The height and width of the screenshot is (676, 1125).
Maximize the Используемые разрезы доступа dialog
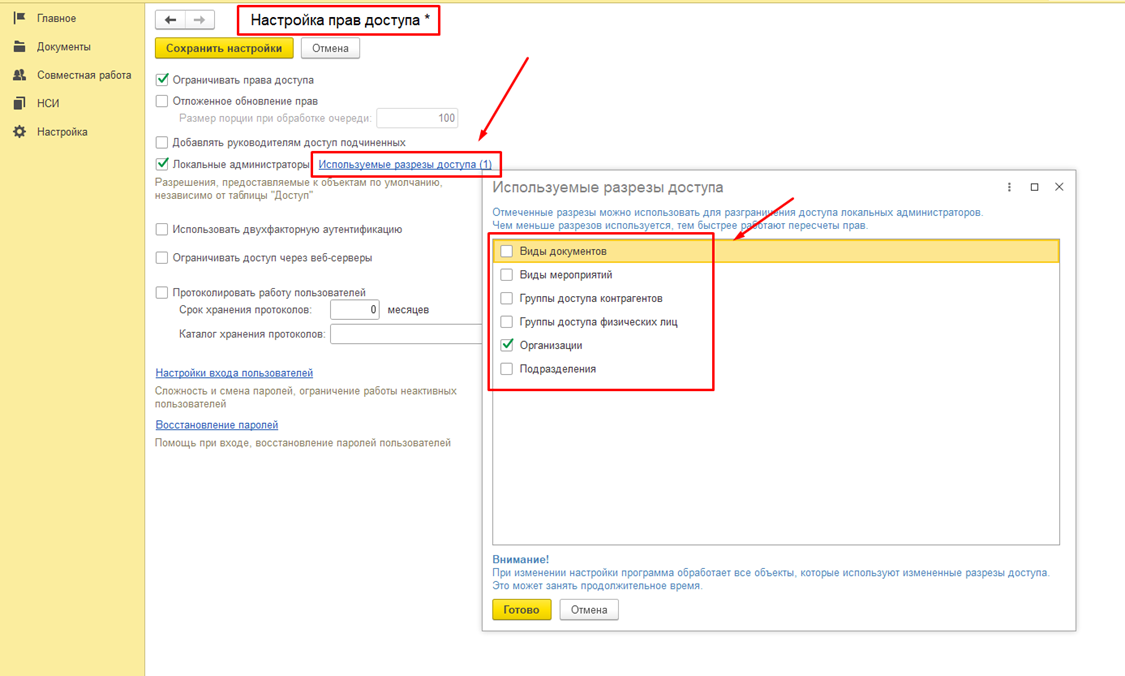click(x=1034, y=187)
